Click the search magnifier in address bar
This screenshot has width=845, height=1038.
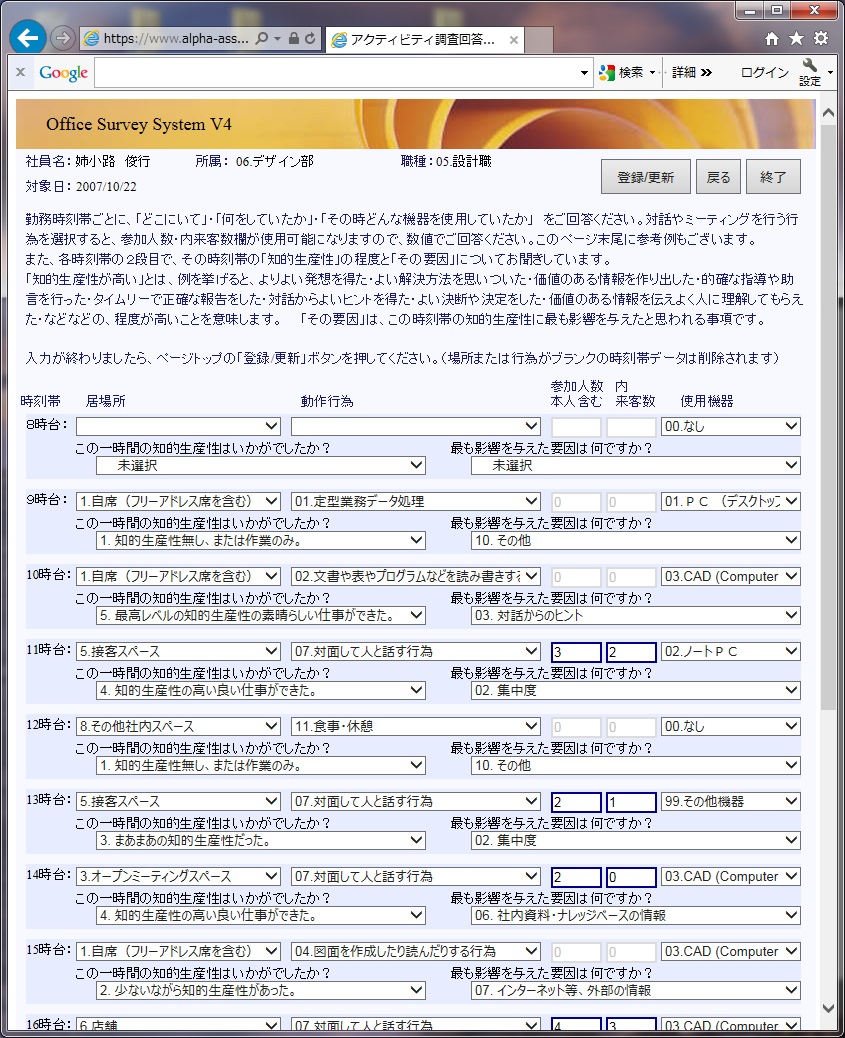[262, 38]
